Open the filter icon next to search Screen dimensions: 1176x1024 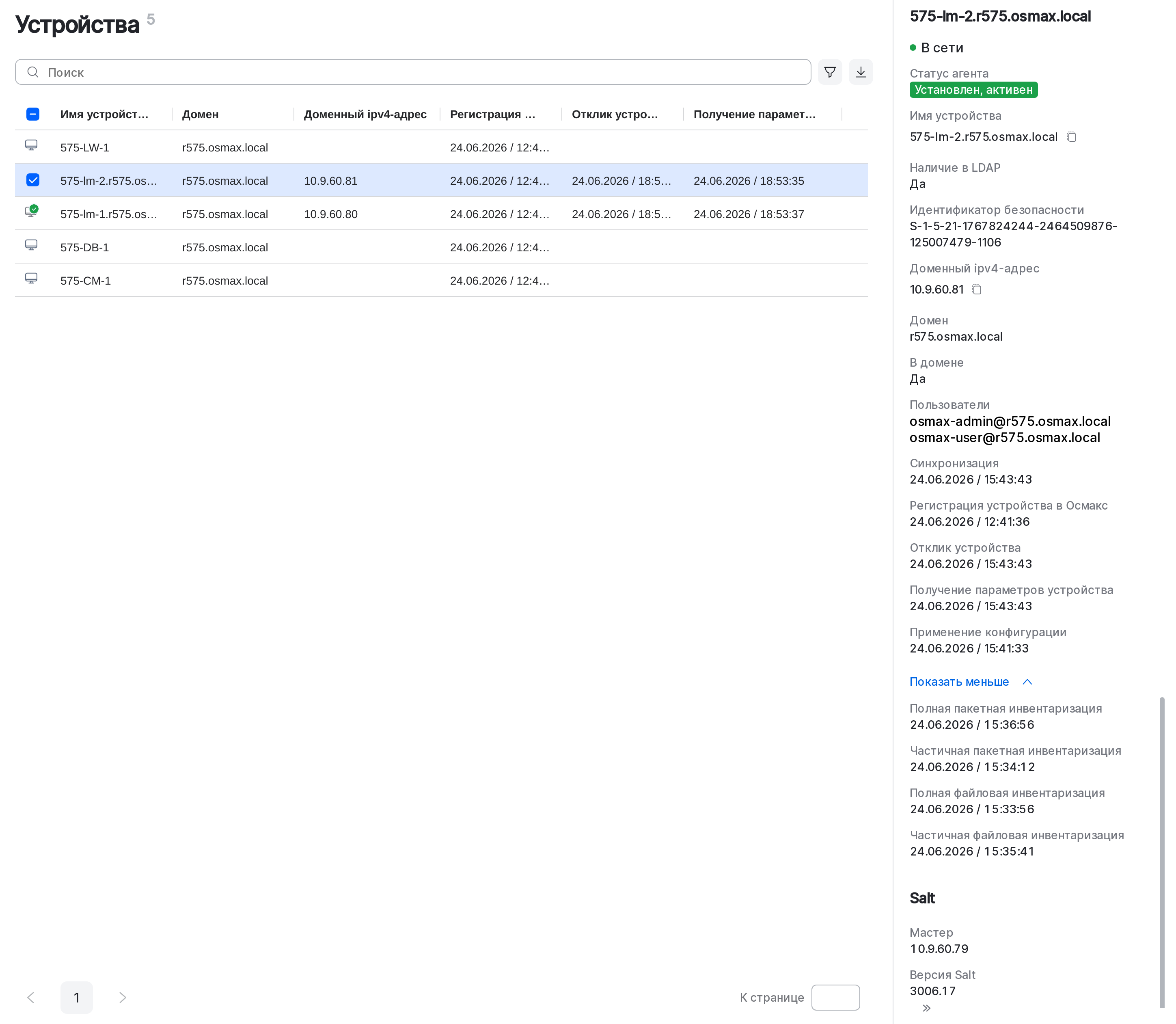(x=829, y=72)
